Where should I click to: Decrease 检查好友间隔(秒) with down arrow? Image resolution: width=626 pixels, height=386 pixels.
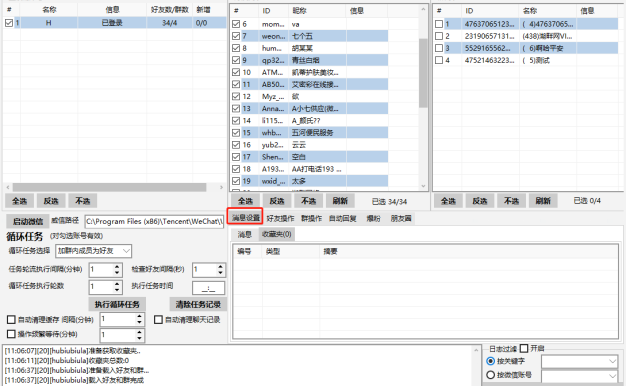click(x=220, y=273)
